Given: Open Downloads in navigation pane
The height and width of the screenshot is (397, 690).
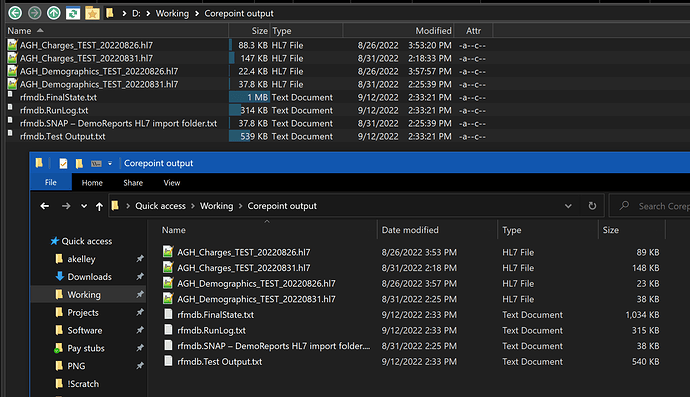Looking at the screenshot, I should (89, 277).
